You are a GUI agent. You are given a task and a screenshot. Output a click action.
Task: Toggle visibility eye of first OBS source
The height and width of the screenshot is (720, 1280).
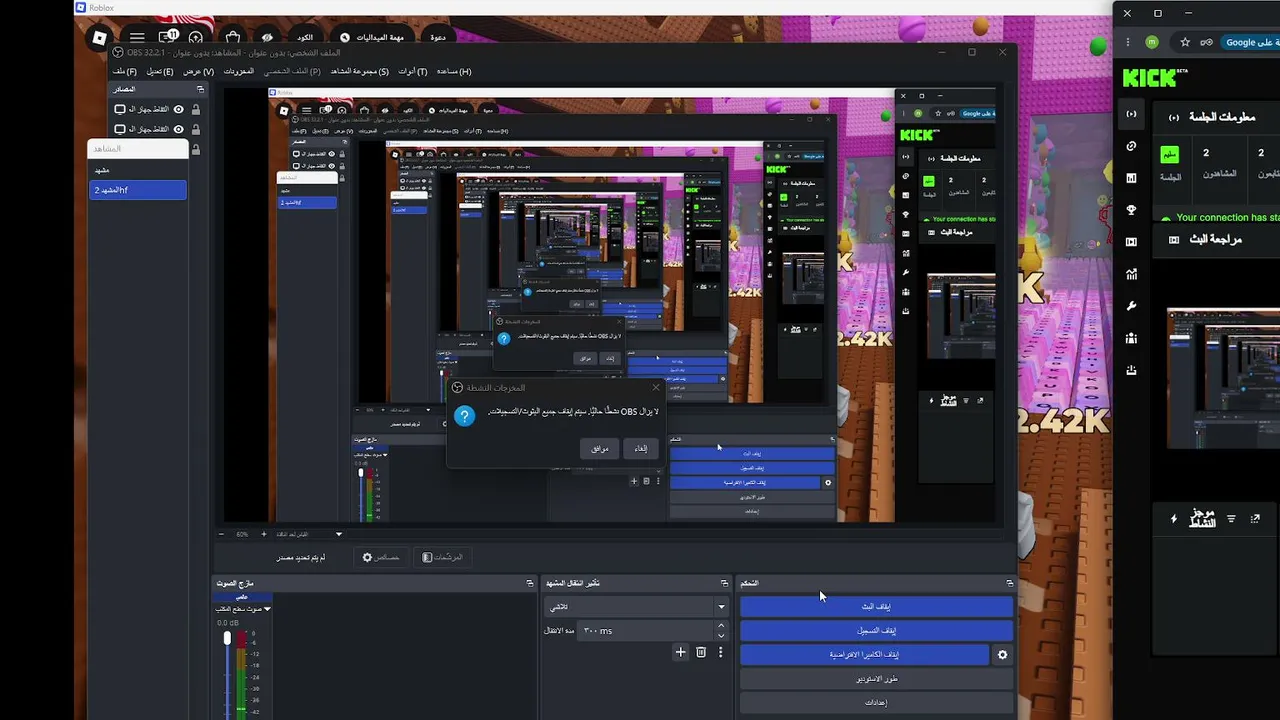pyautogui.click(x=179, y=109)
